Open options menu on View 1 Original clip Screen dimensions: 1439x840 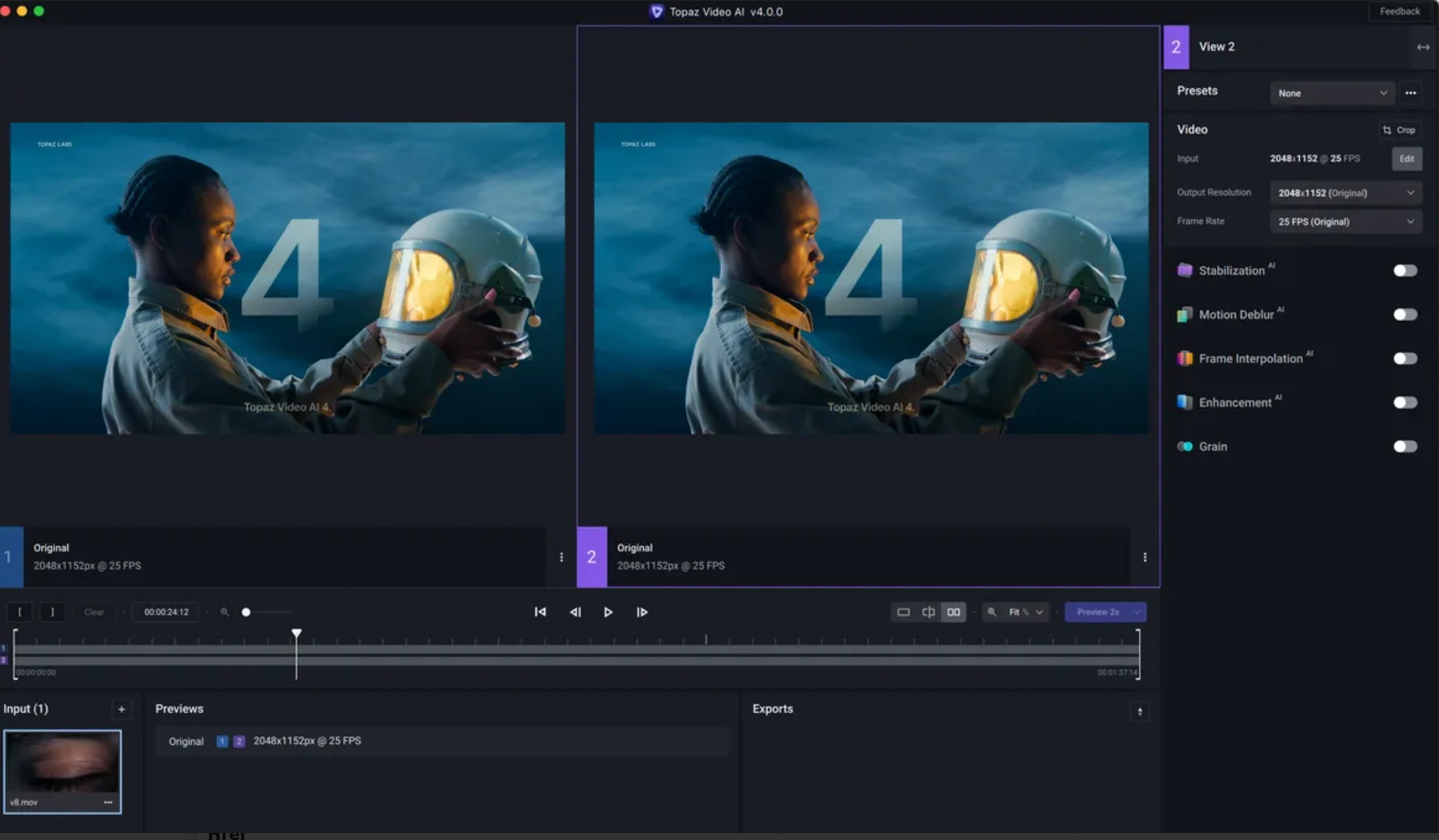click(562, 557)
